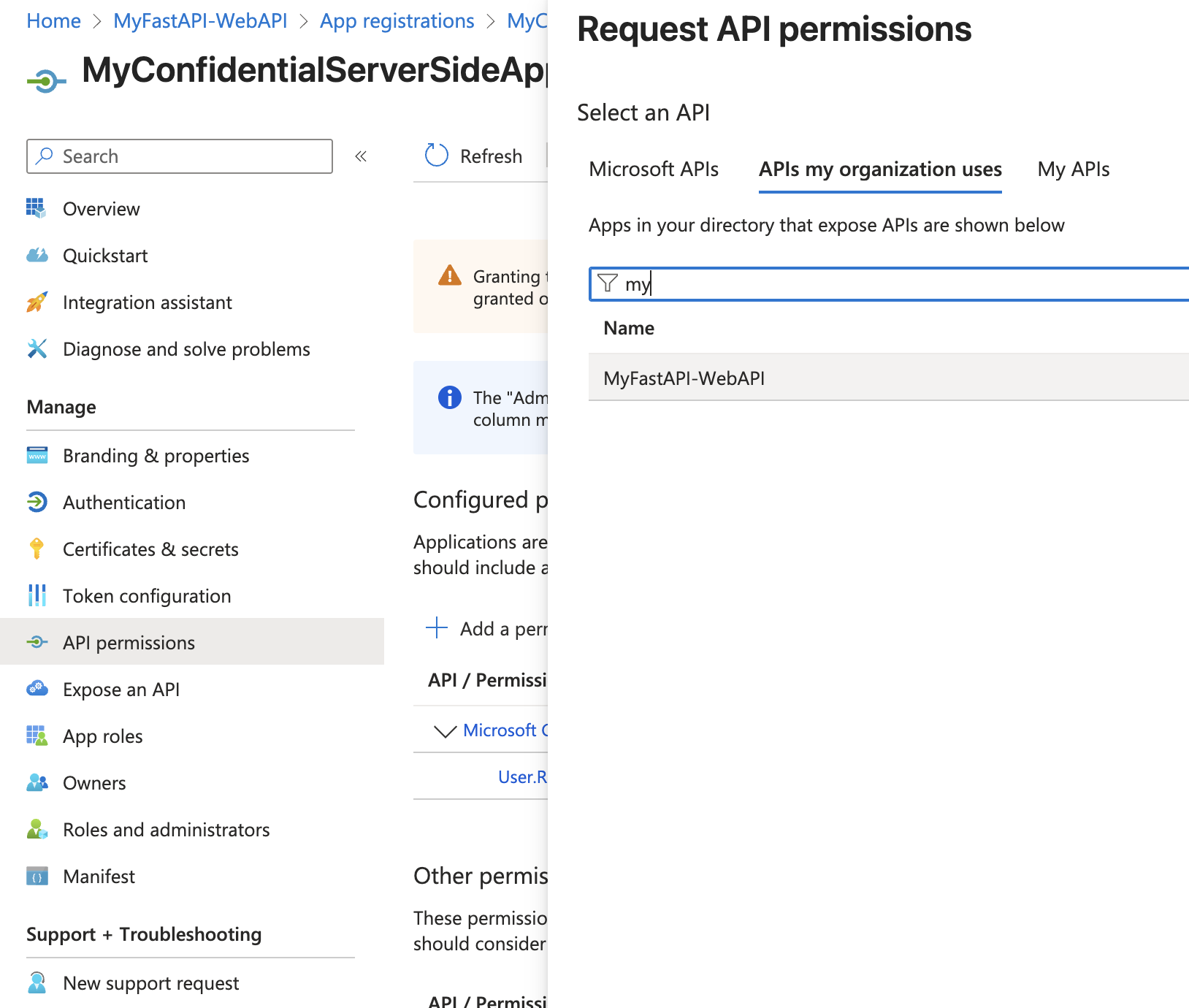Switch to Microsoft APIs tab
Screen dimensions: 1189x1008
[654, 169]
